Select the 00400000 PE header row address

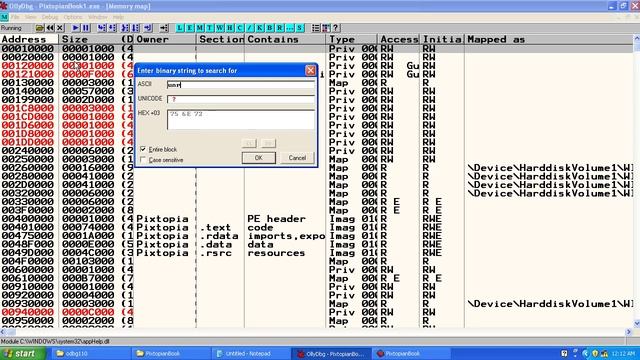pyautogui.click(x=27, y=219)
